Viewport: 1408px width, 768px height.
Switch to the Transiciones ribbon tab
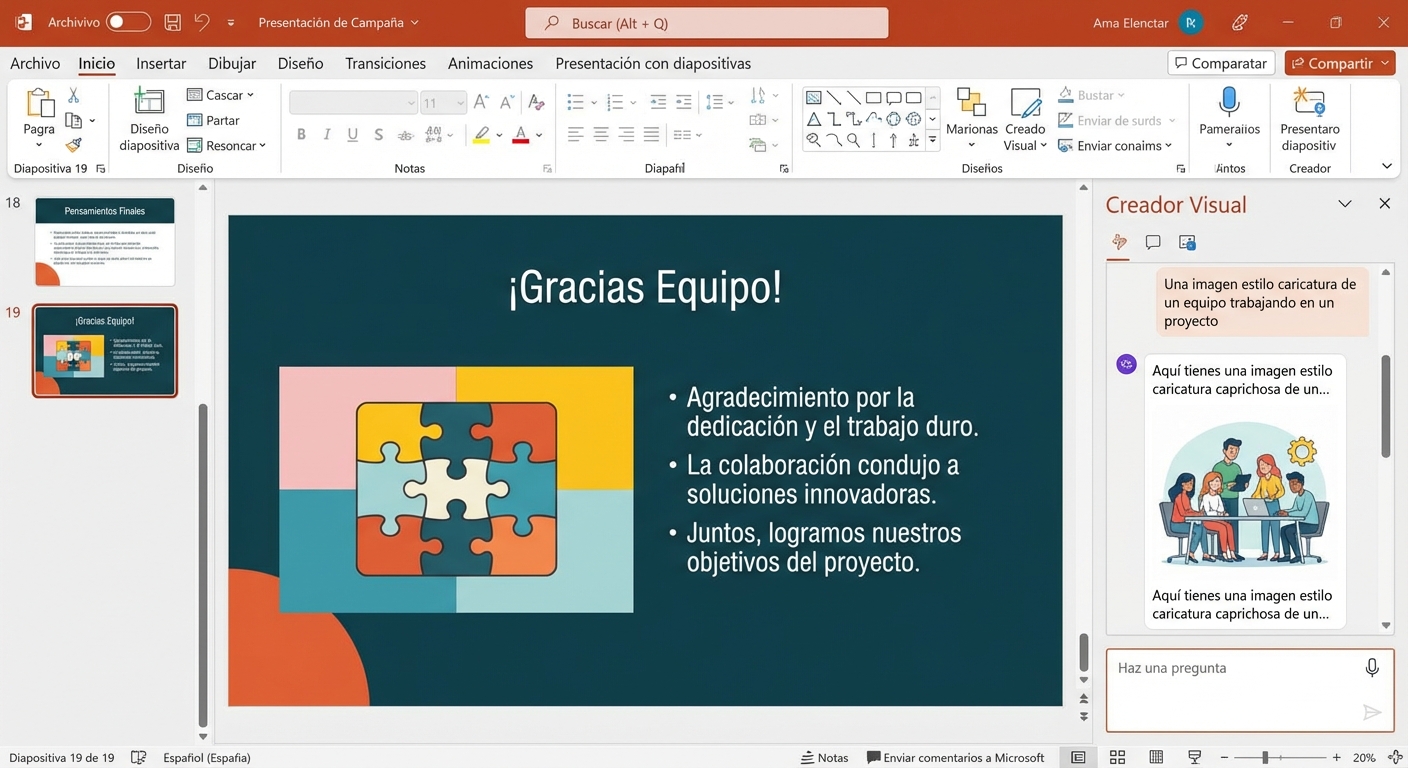385,62
